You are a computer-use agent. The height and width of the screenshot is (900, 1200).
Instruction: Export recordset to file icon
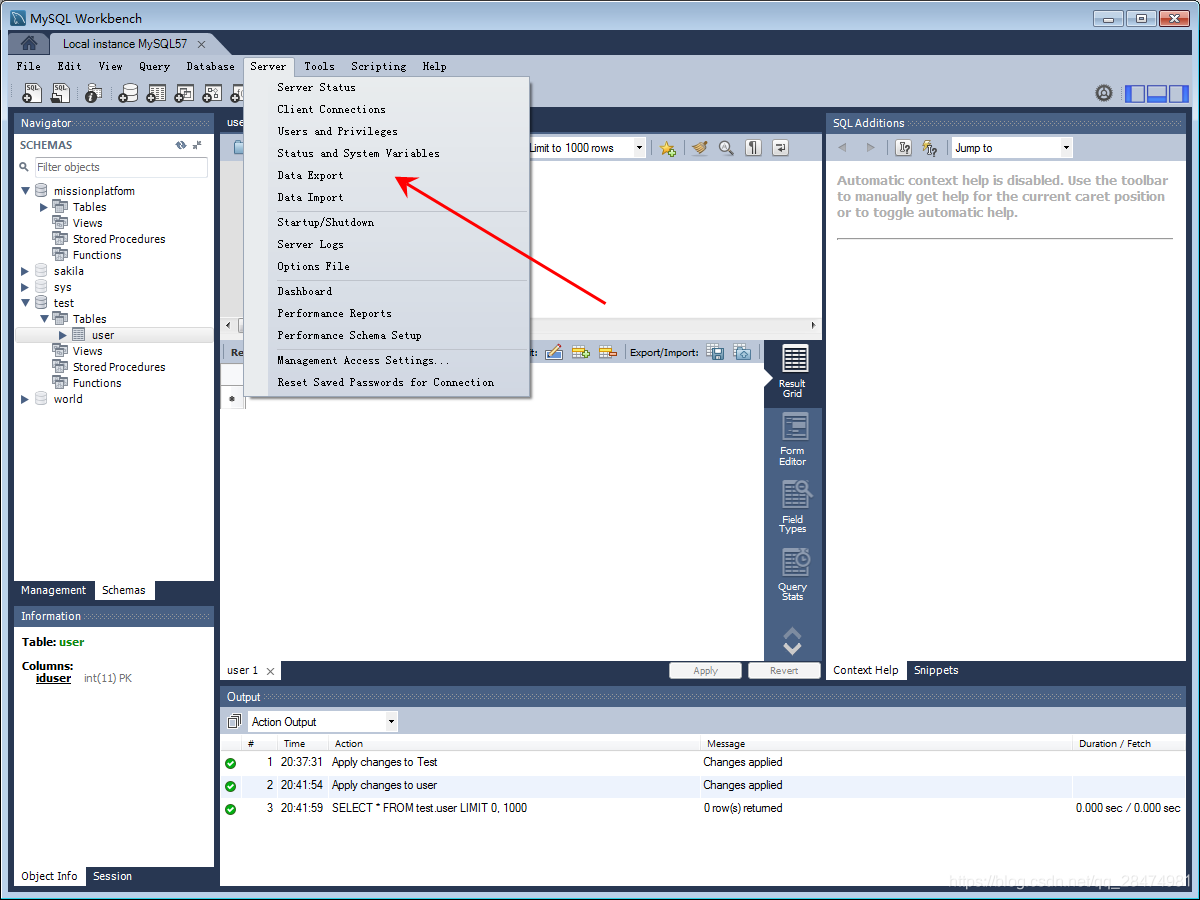[x=715, y=352]
